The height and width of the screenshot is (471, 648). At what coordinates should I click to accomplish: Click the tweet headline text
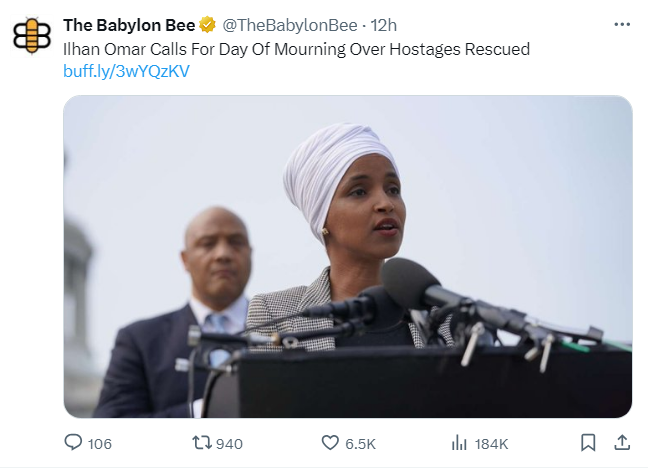[296, 49]
